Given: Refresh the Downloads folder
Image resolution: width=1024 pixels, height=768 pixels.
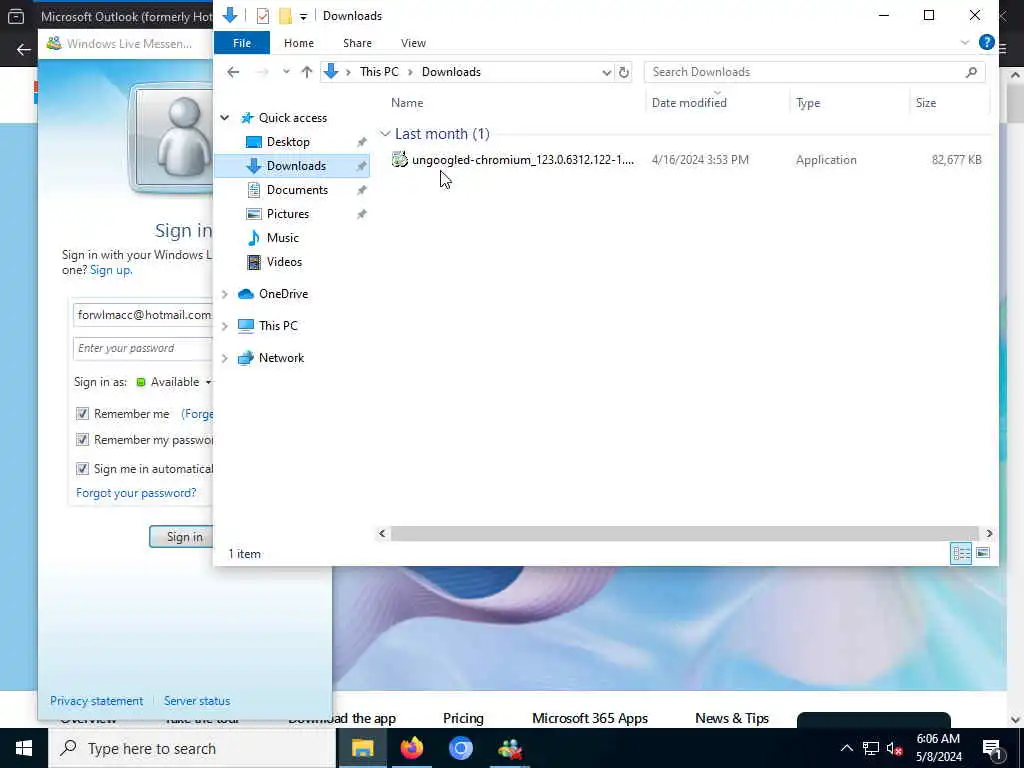Looking at the screenshot, I should (624, 72).
